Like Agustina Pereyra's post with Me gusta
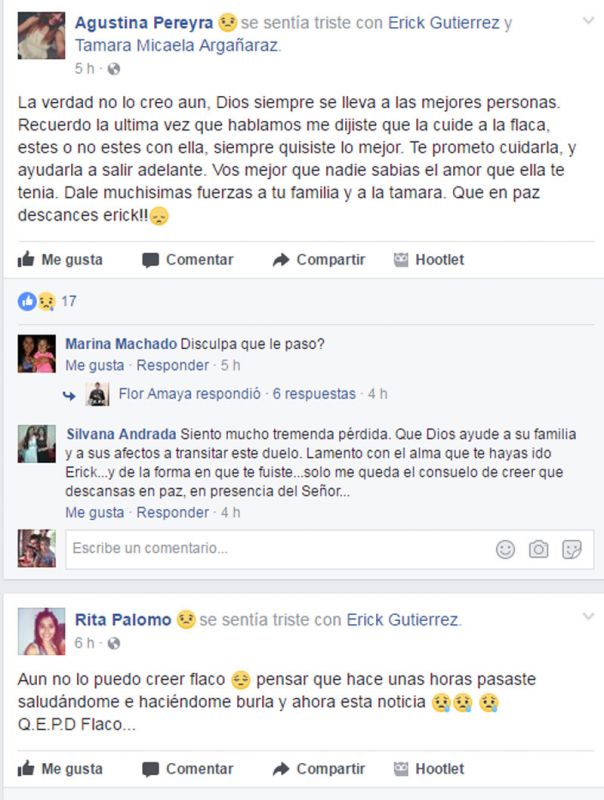Image resolution: width=604 pixels, height=800 pixels. 60,260
